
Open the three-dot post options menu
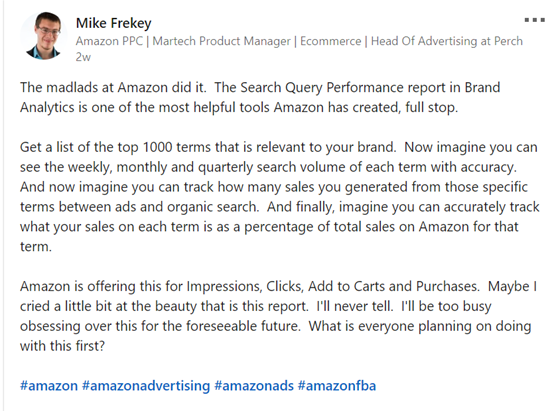[x=534, y=20]
